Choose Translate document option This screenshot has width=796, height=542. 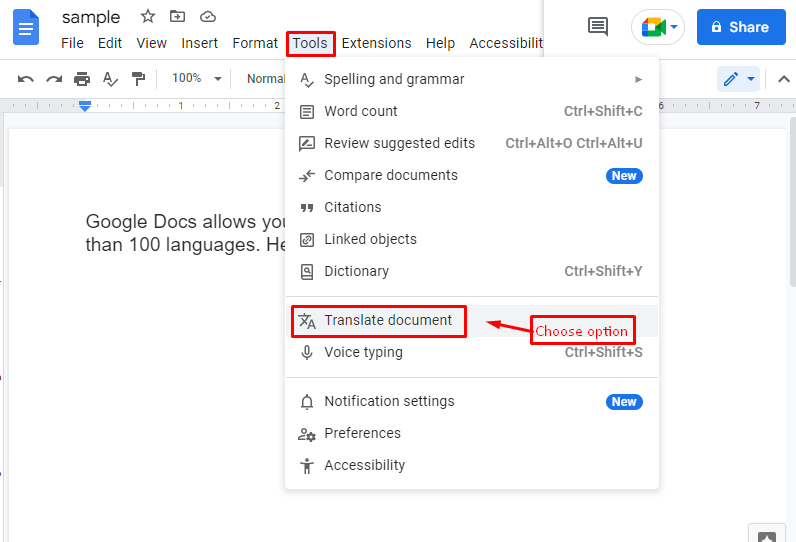(472, 321)
